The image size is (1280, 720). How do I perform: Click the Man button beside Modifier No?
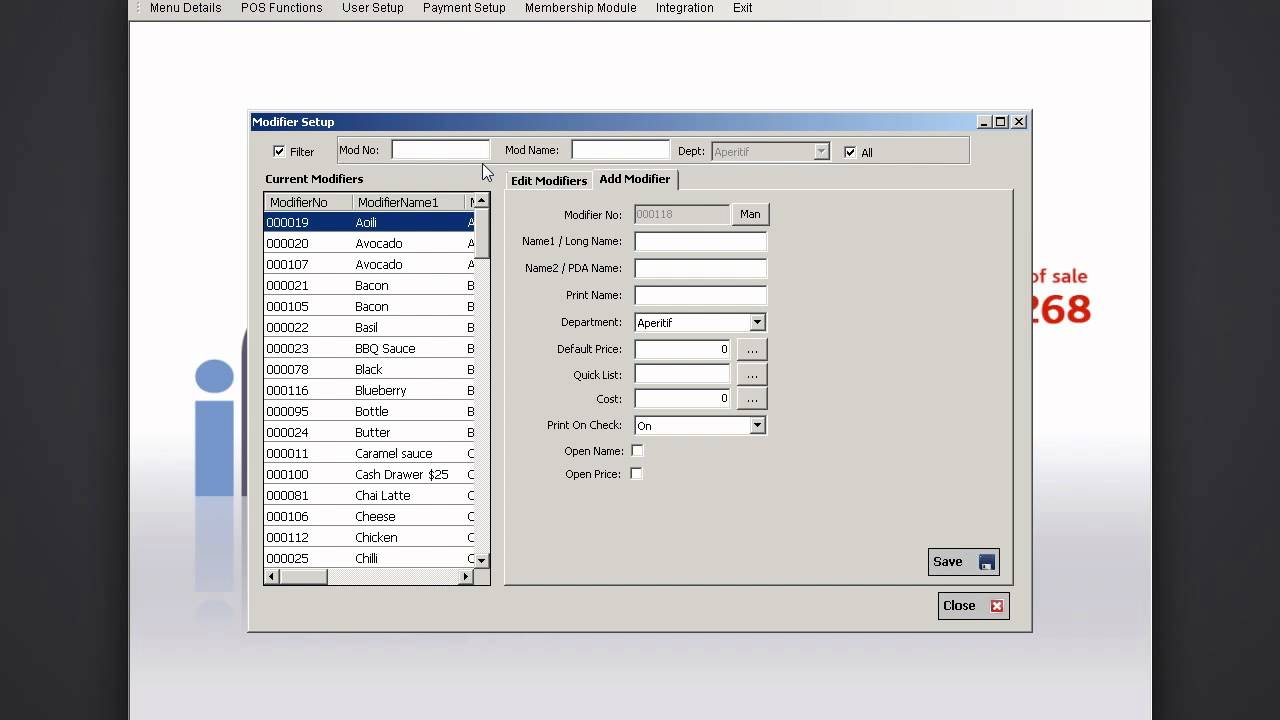point(750,214)
